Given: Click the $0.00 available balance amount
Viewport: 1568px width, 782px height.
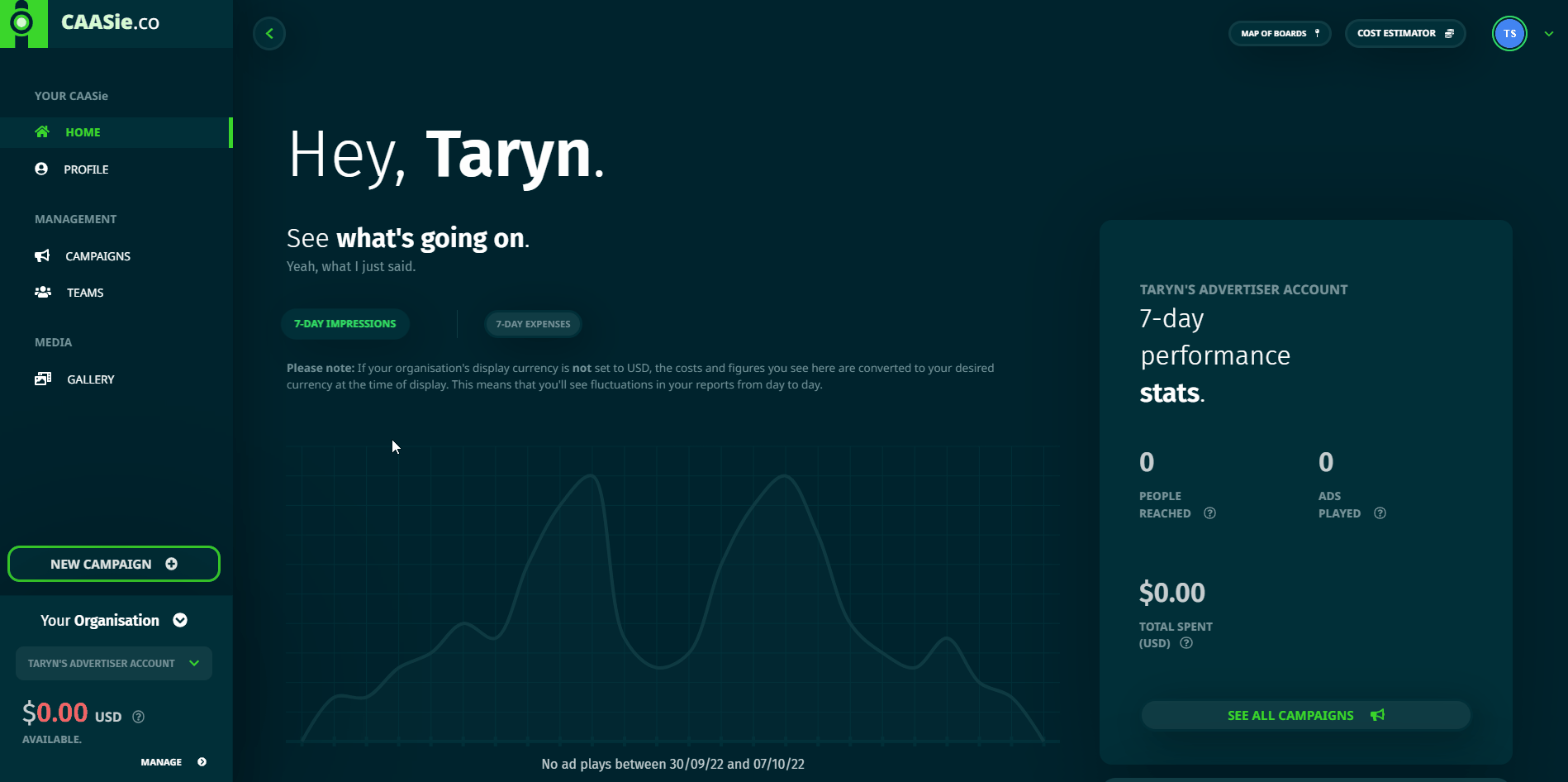Looking at the screenshot, I should click(x=55, y=713).
